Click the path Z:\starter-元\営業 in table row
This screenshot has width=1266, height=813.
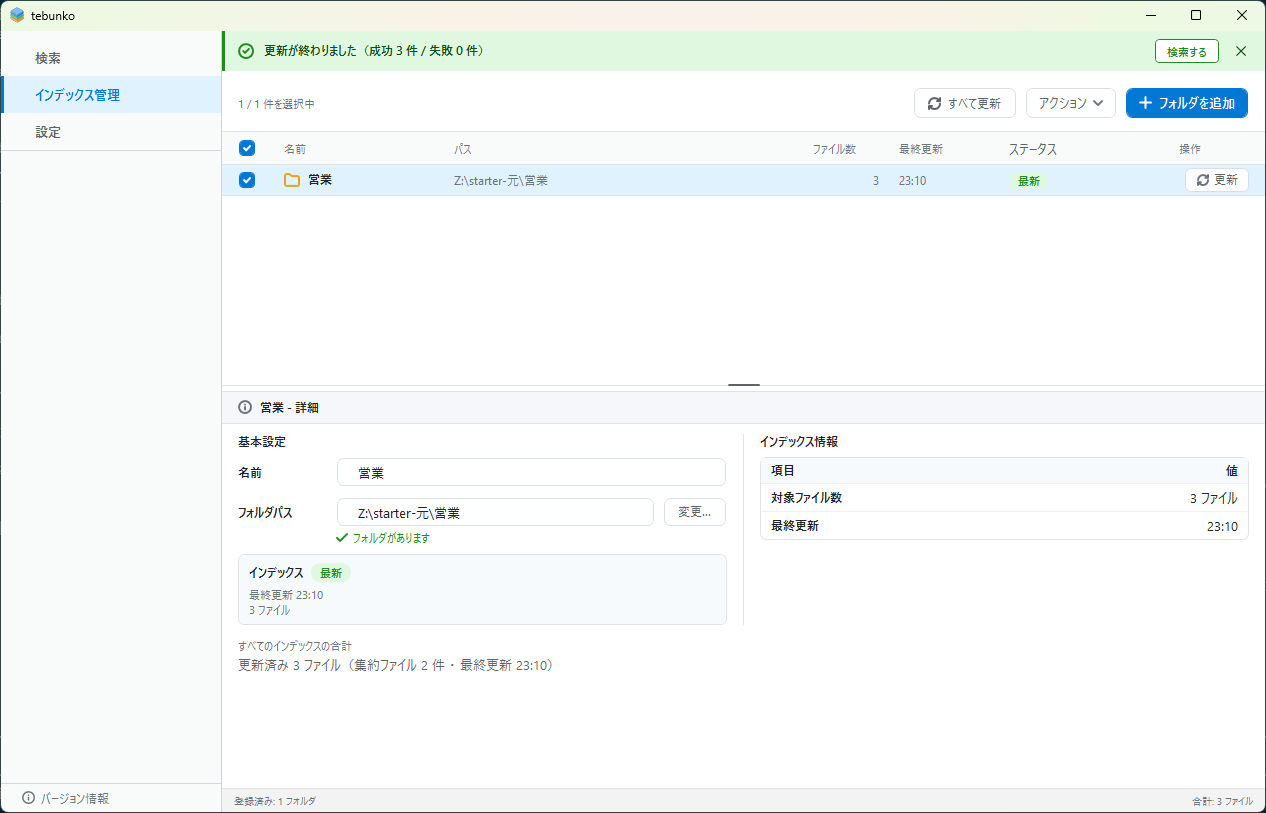(x=501, y=181)
